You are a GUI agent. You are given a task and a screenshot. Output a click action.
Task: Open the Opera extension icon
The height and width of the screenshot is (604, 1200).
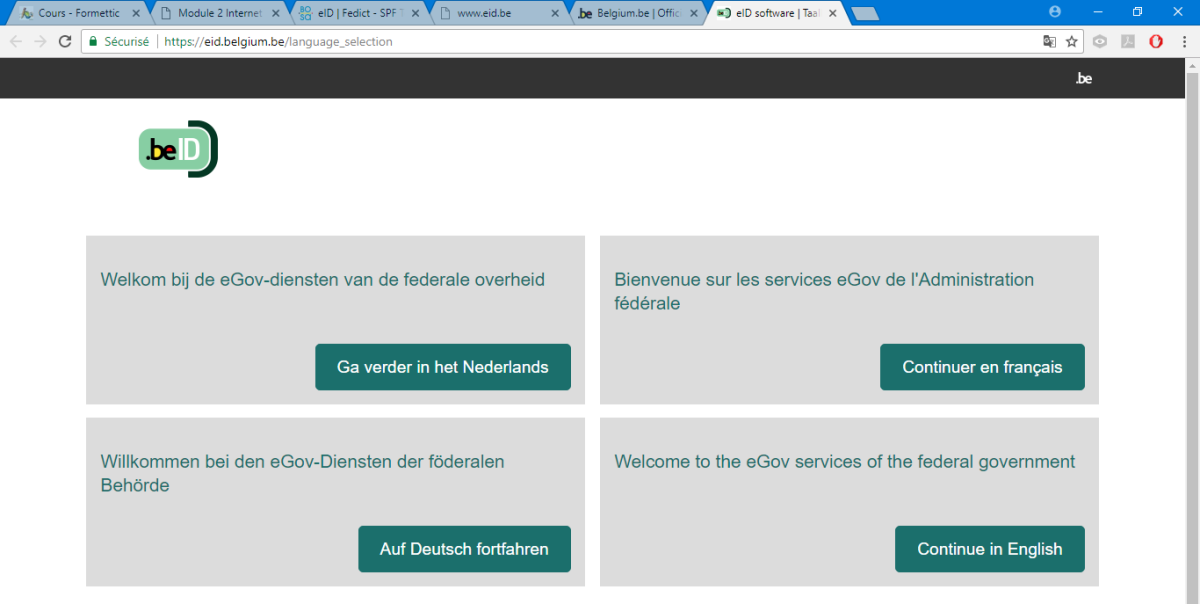[x=1156, y=42]
